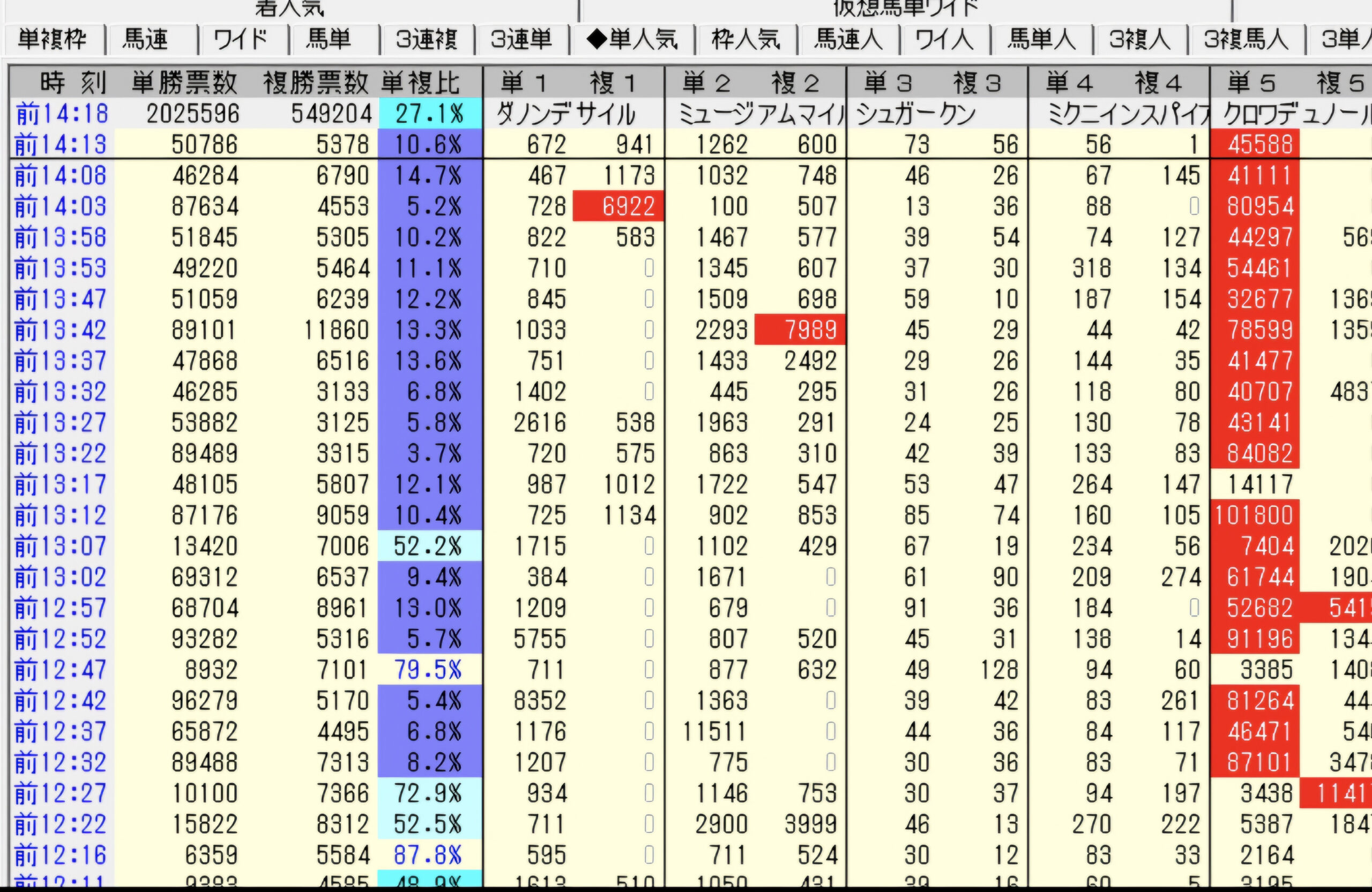Click horse name ダノンデサイル
This screenshot has height=892, width=1372.
(x=565, y=114)
